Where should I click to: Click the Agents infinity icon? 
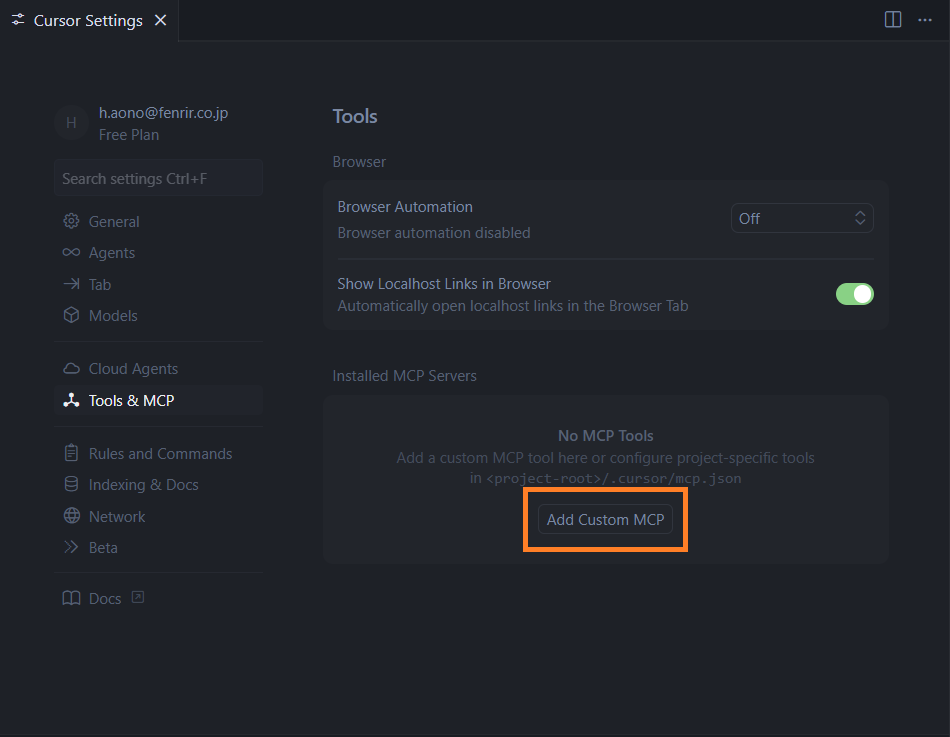click(71, 253)
